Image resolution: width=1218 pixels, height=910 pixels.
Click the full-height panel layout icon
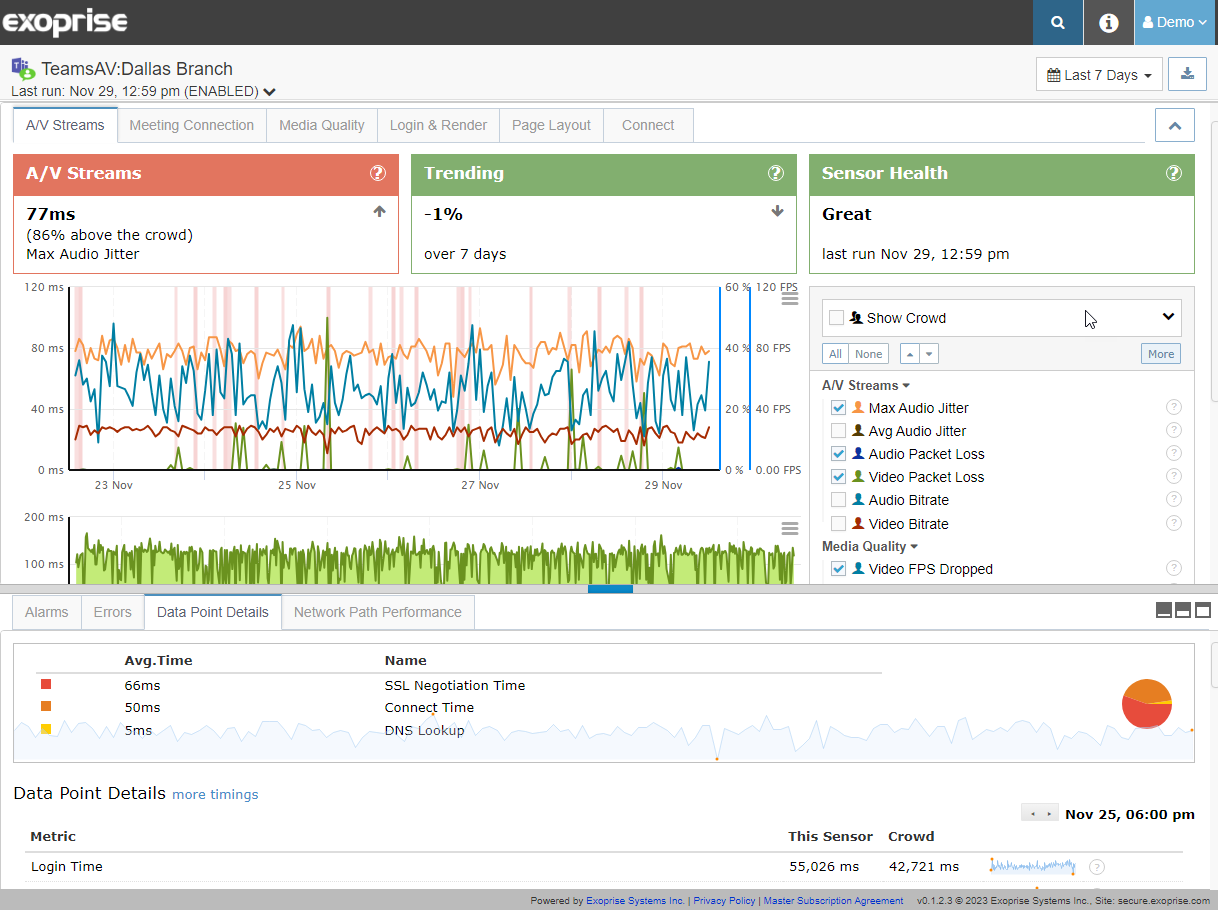[x=1203, y=610]
